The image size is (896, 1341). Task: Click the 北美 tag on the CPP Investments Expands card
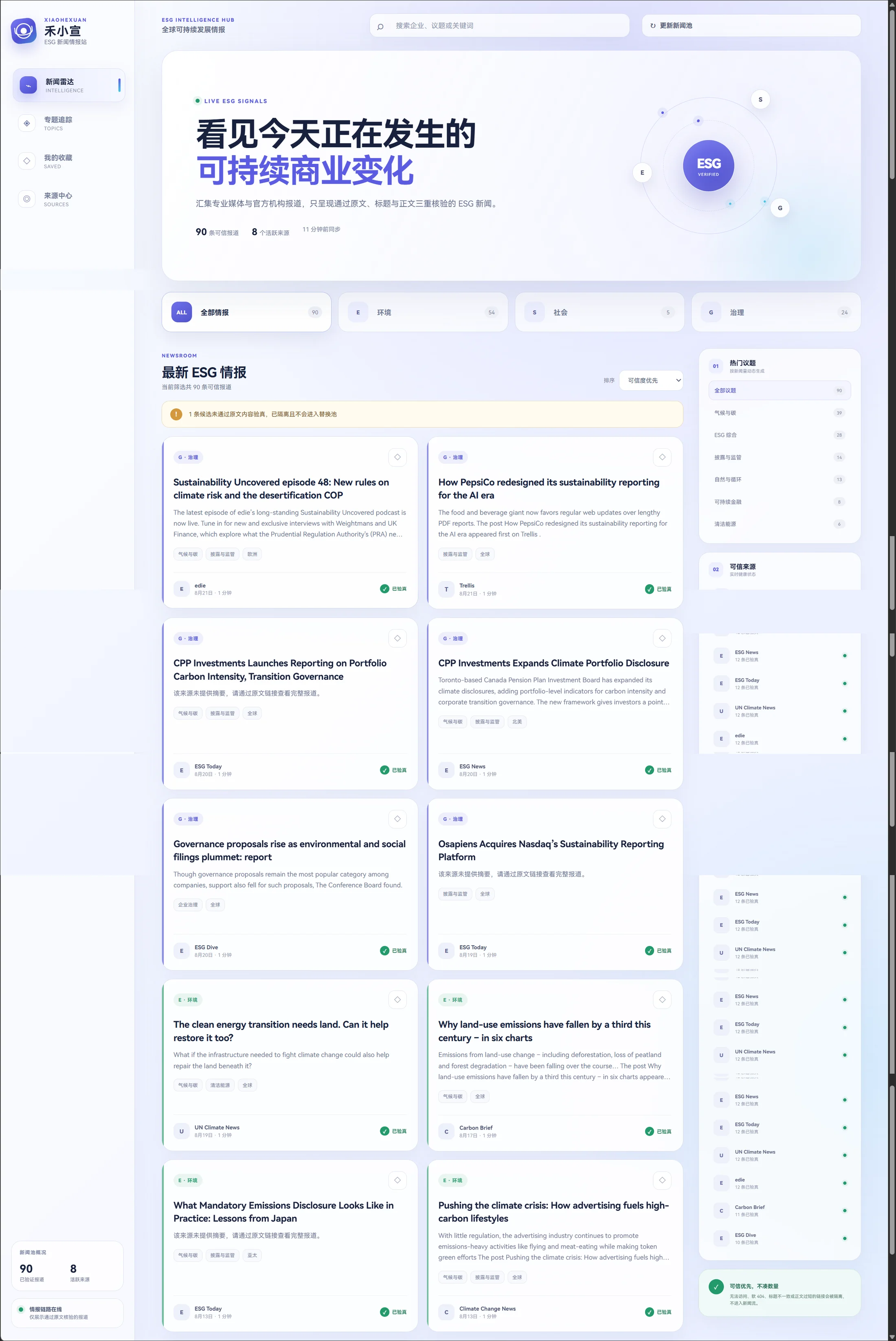(517, 722)
